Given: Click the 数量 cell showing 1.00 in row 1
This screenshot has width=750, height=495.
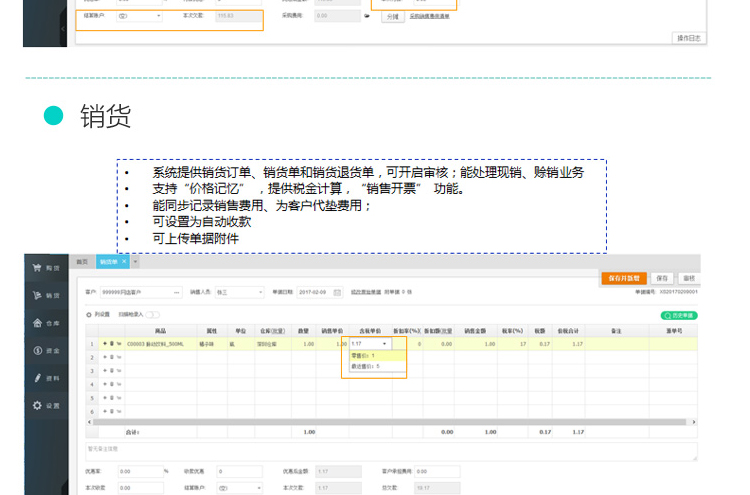Looking at the screenshot, I should click(x=304, y=344).
